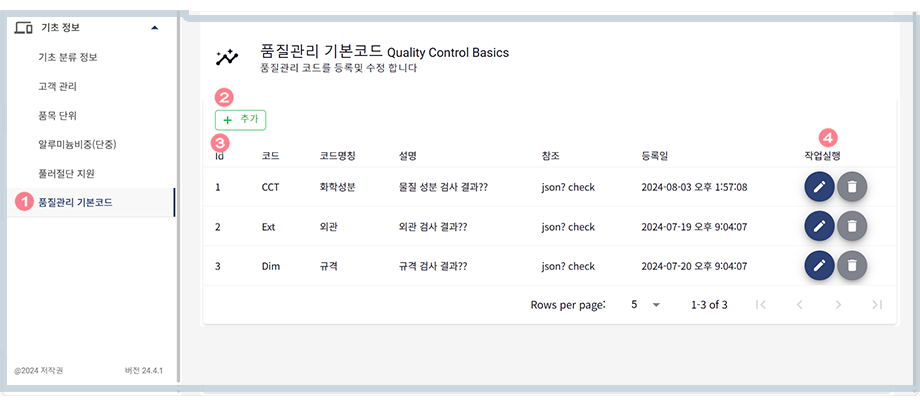Select 알루미늄비중(단중) in sidebar
Viewport: 920px width, 400px height.
click(77, 144)
